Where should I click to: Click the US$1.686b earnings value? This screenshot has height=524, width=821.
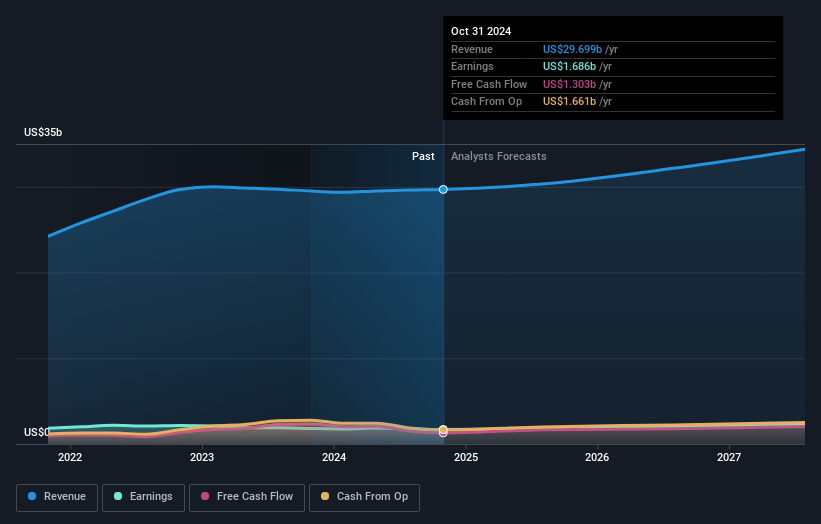(569, 66)
